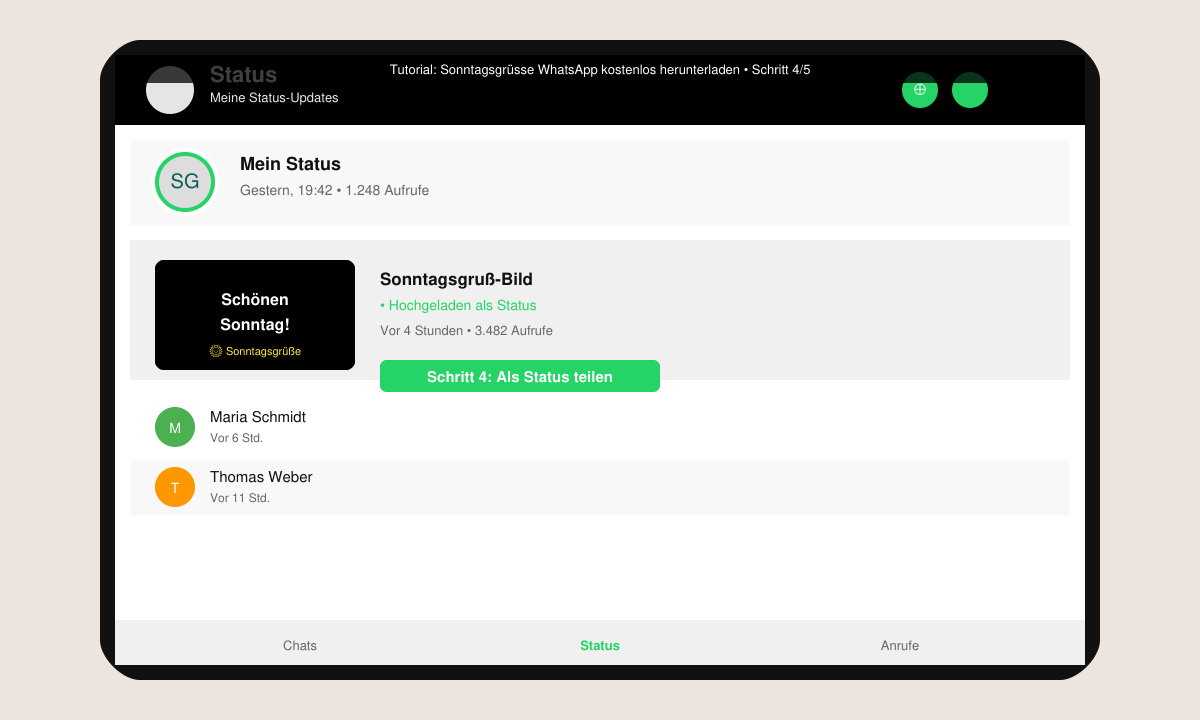1200x720 pixels.
Task: Click the Vor 4 Stunden • 3.482 Aufrufe text
Action: pyautogui.click(x=466, y=330)
